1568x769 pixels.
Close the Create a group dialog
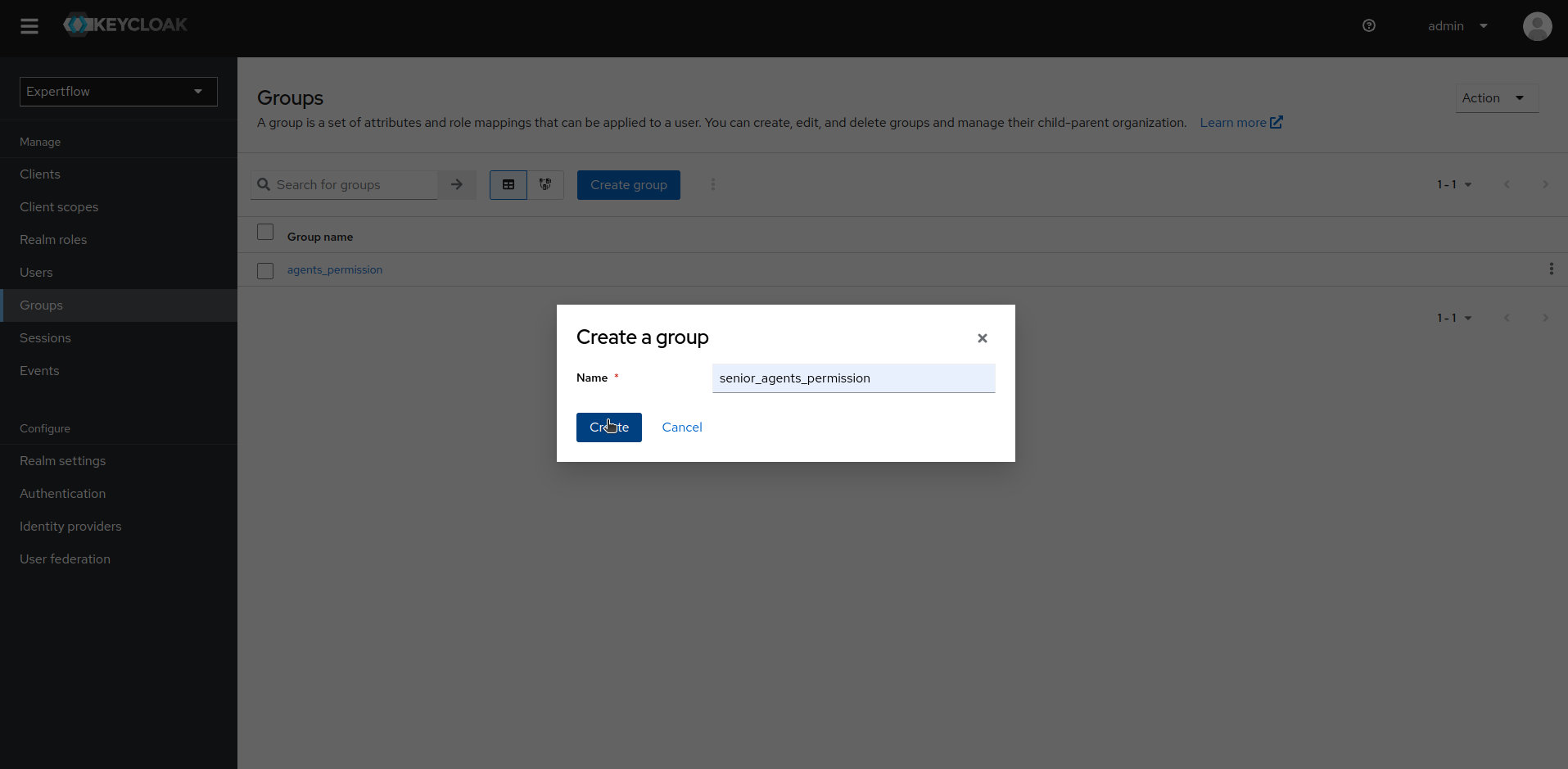982,337
